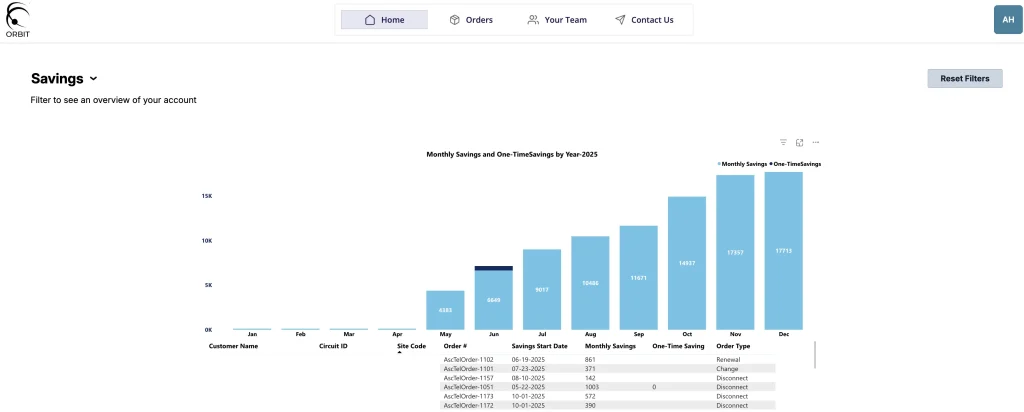Image resolution: width=1024 pixels, height=412 pixels.
Task: Click the table's vertical scrollbar
Action: pos(814,355)
